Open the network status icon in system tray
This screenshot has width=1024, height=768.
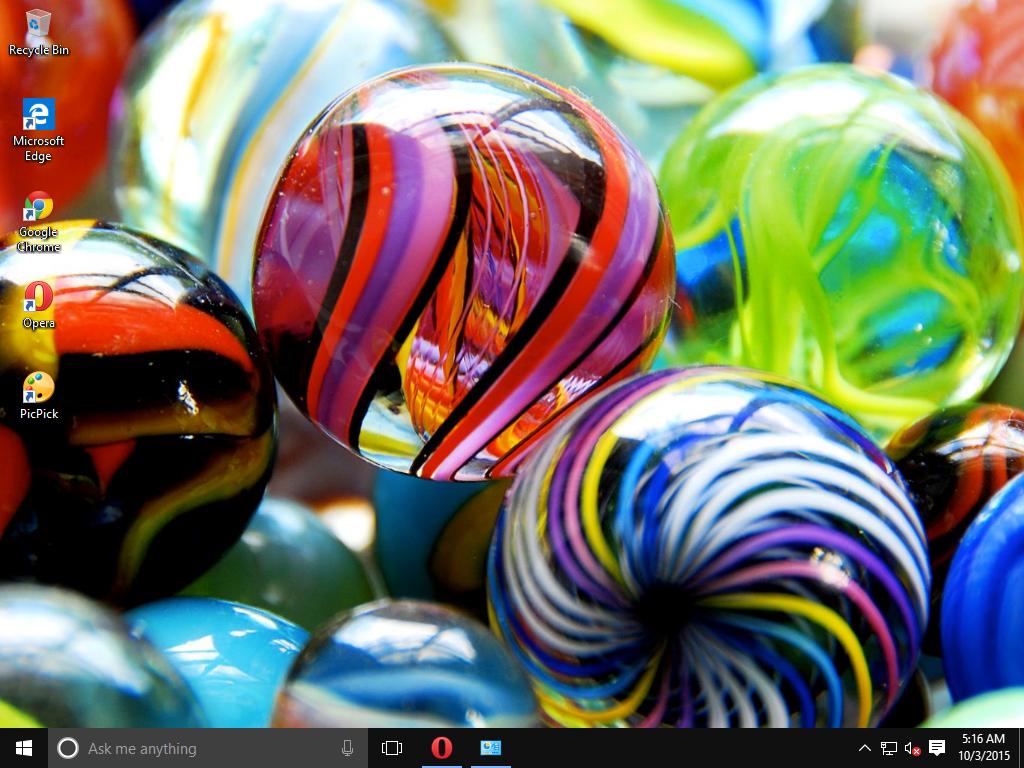point(887,748)
